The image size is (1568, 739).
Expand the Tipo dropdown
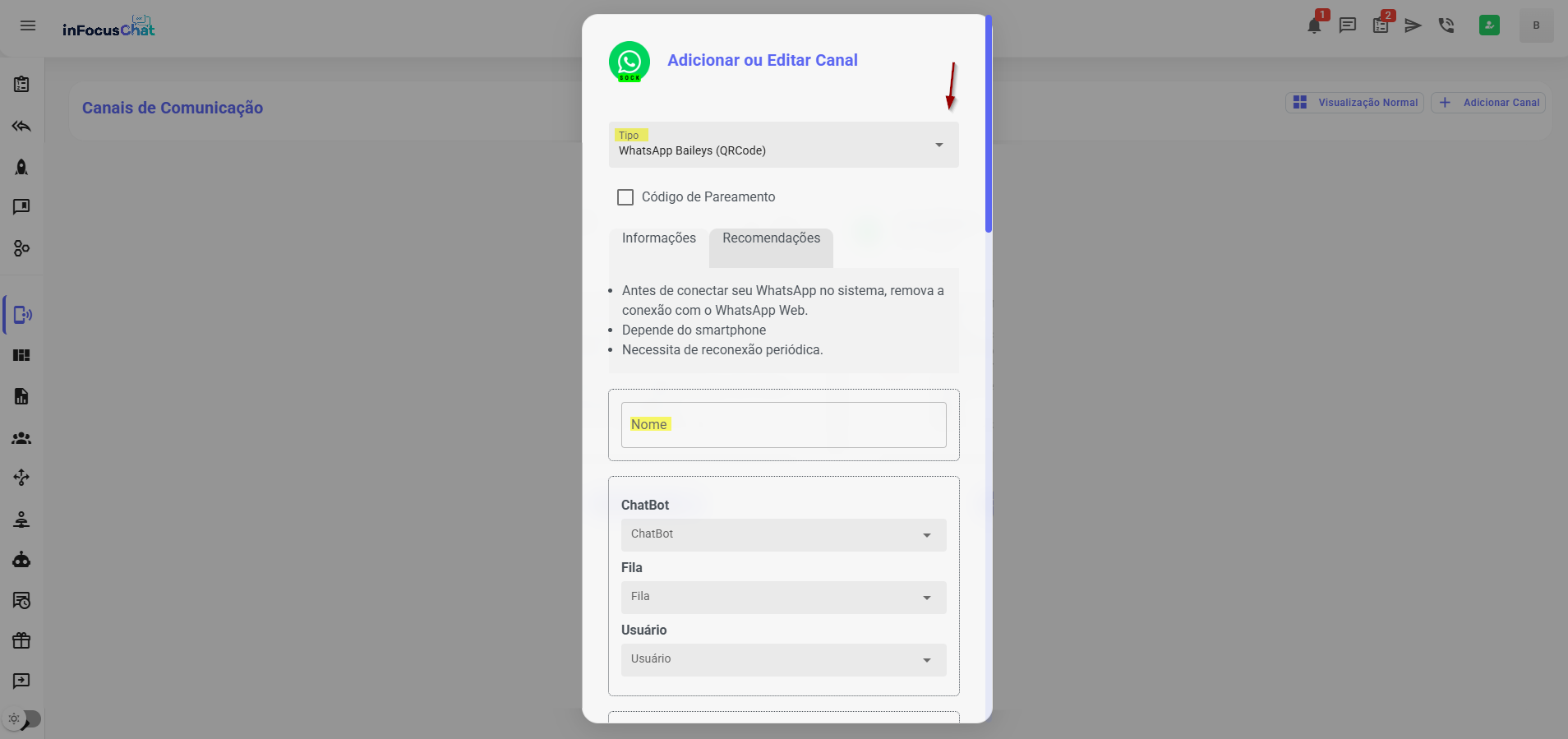[x=783, y=145]
